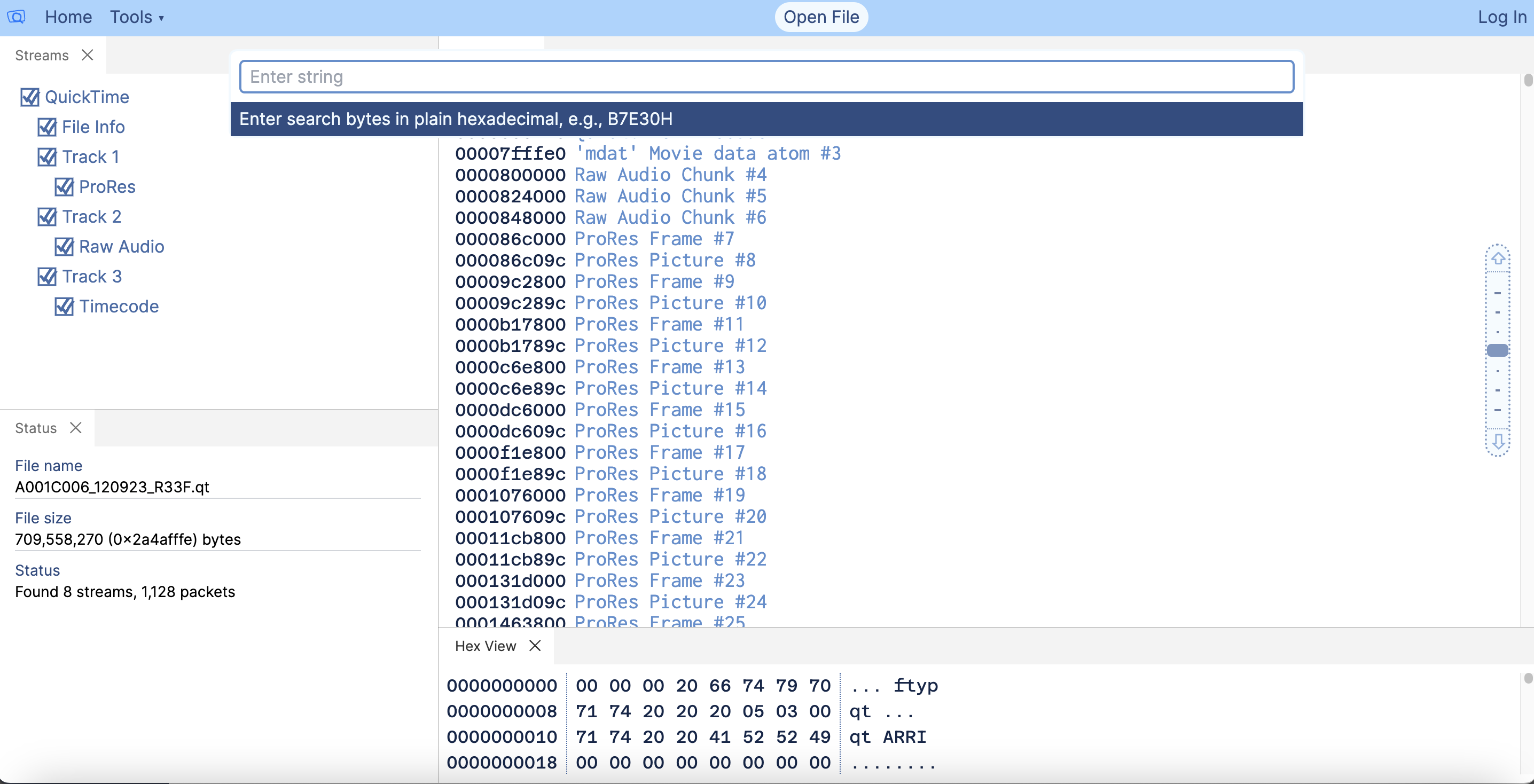Screen dimensions: 1534x784
Task: Uncheck the Track 3 checkbox
Action: click(48, 276)
